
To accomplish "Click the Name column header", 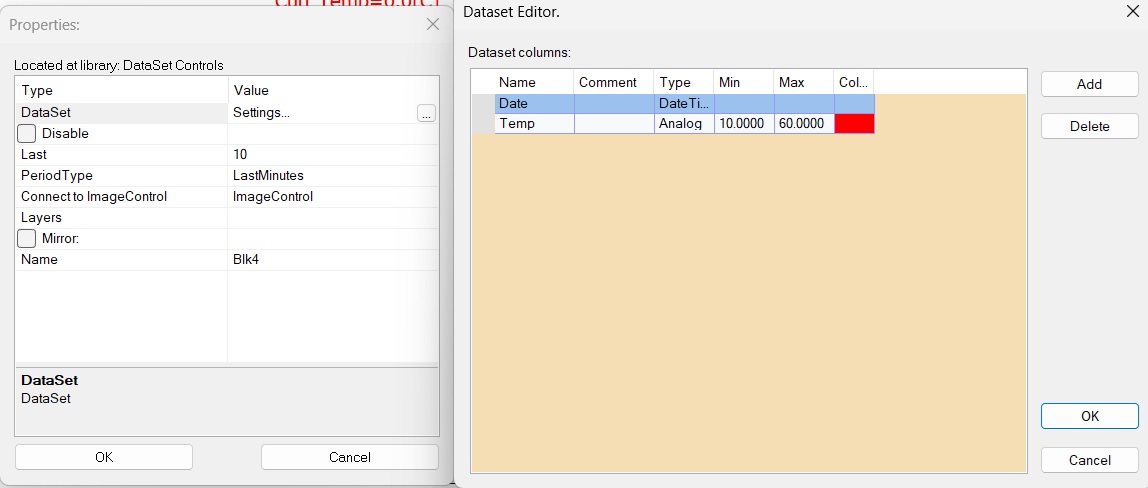I will coord(533,83).
